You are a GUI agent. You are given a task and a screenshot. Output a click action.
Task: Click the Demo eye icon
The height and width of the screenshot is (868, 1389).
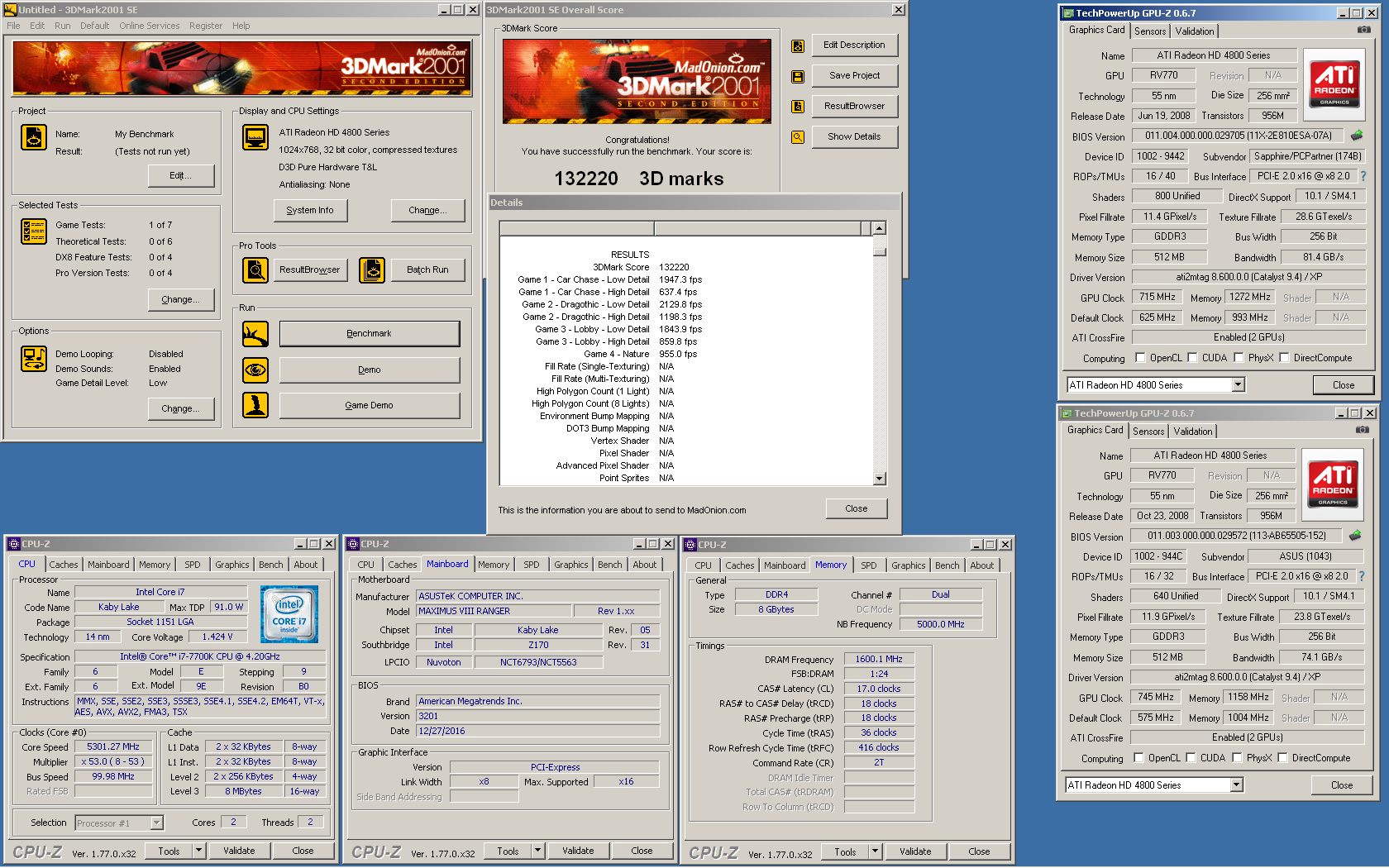pos(255,370)
